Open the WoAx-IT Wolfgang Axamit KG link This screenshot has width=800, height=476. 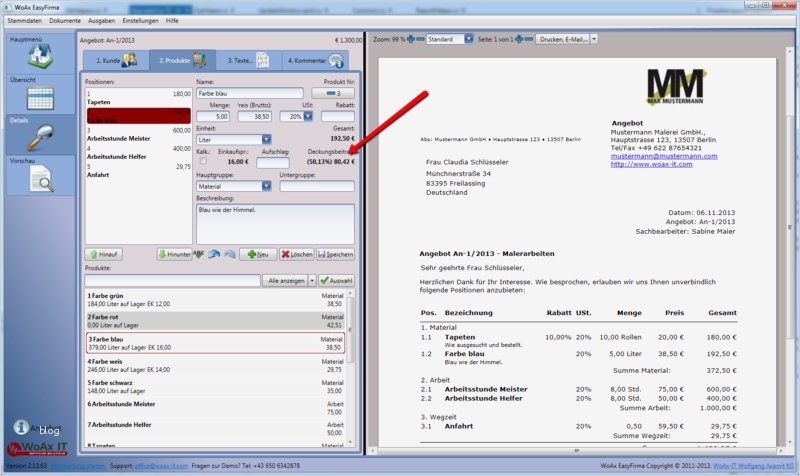point(753,466)
